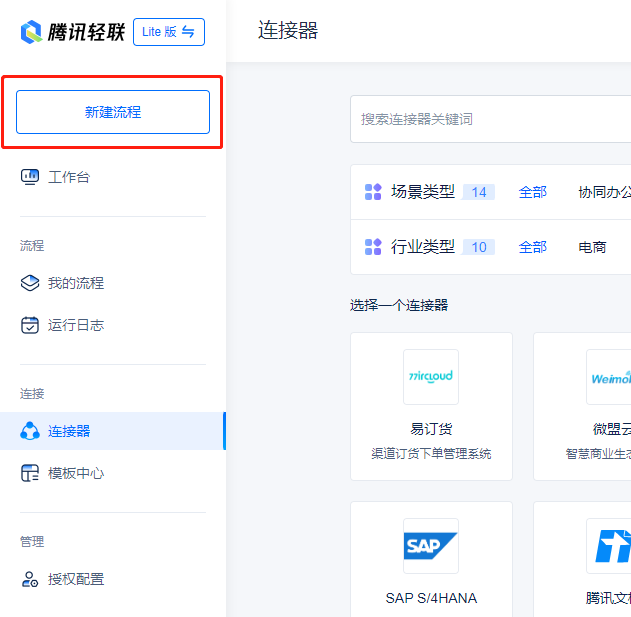Click the 易订货 mircloud logo
This screenshot has width=631, height=617.
(x=431, y=377)
